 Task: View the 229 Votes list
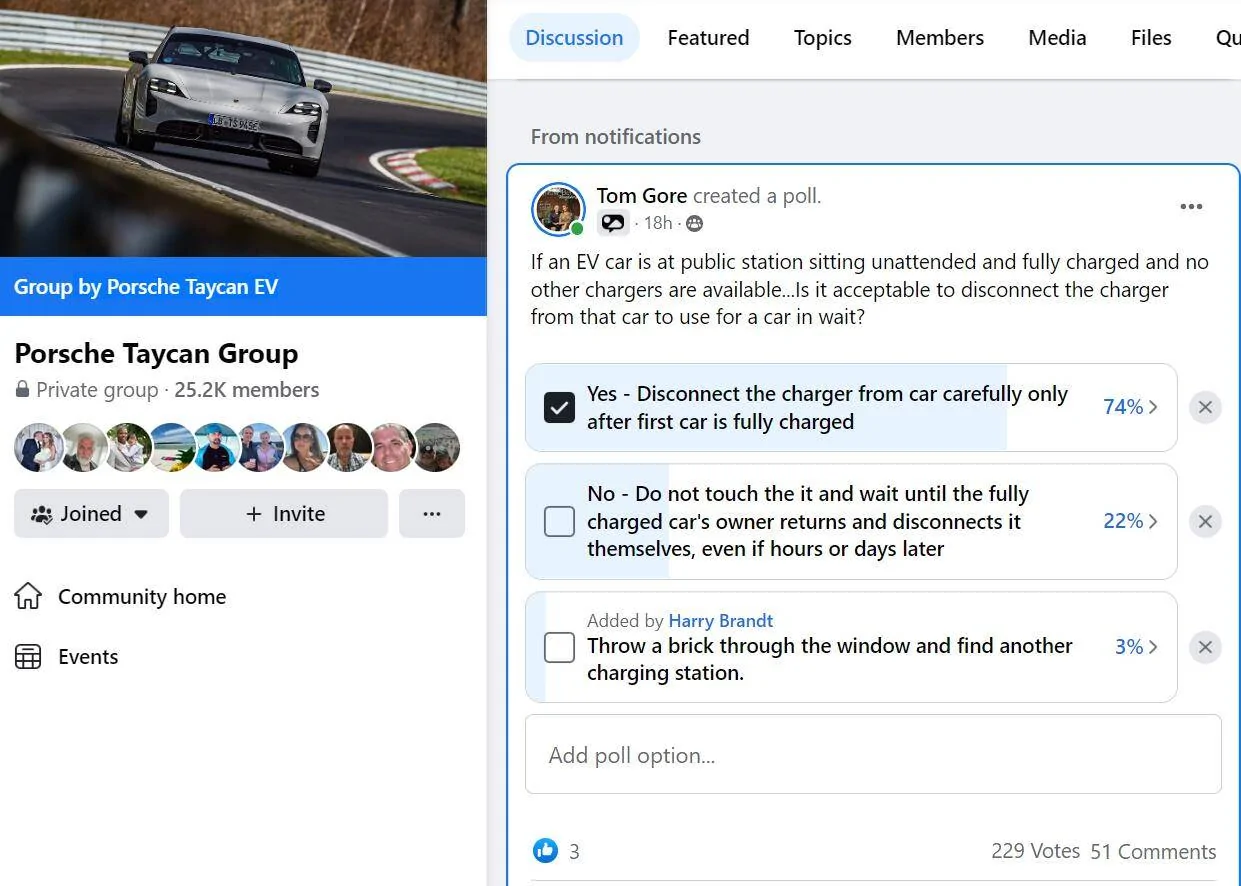coord(1035,851)
